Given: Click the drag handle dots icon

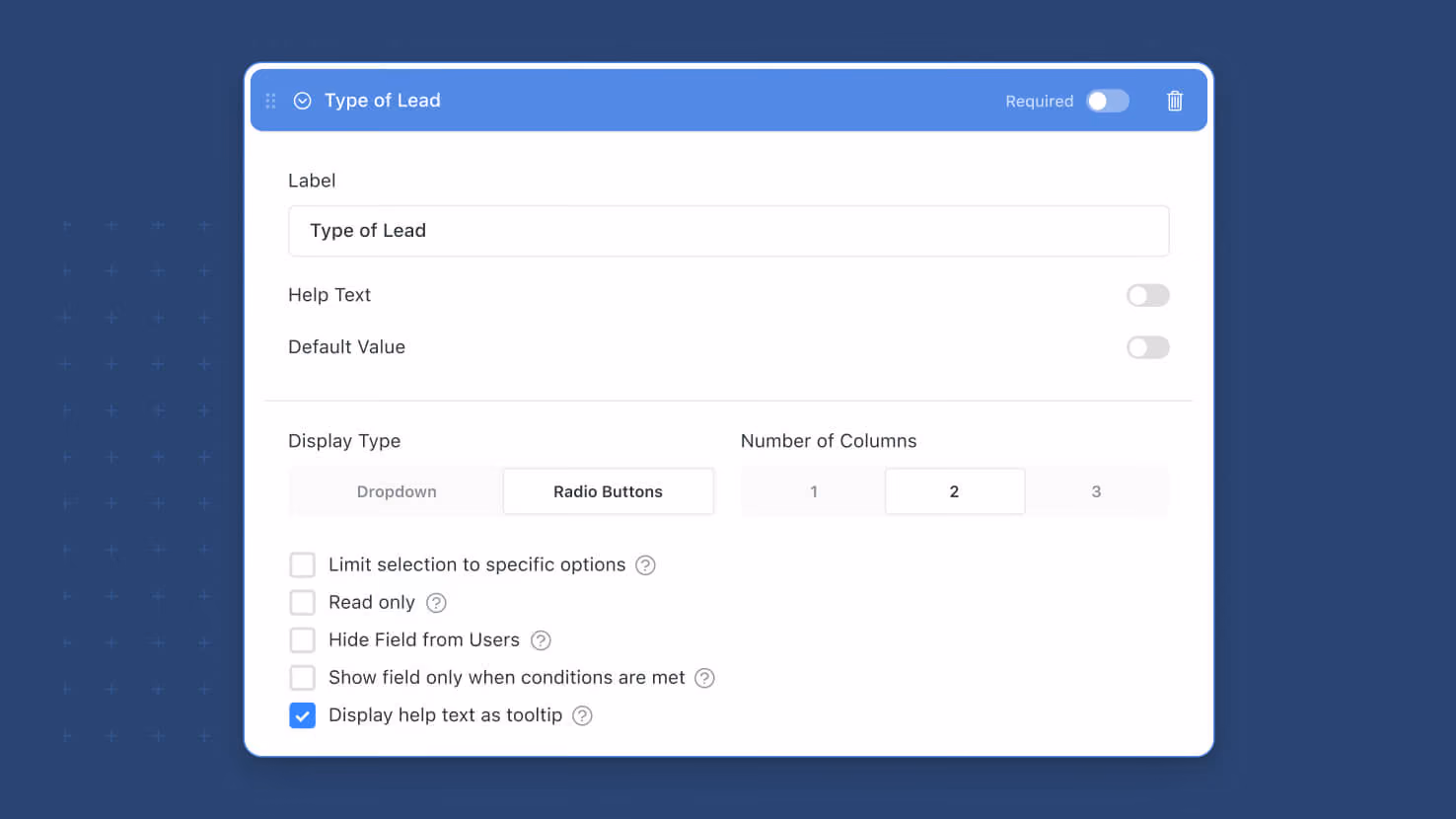Looking at the screenshot, I should tap(270, 101).
